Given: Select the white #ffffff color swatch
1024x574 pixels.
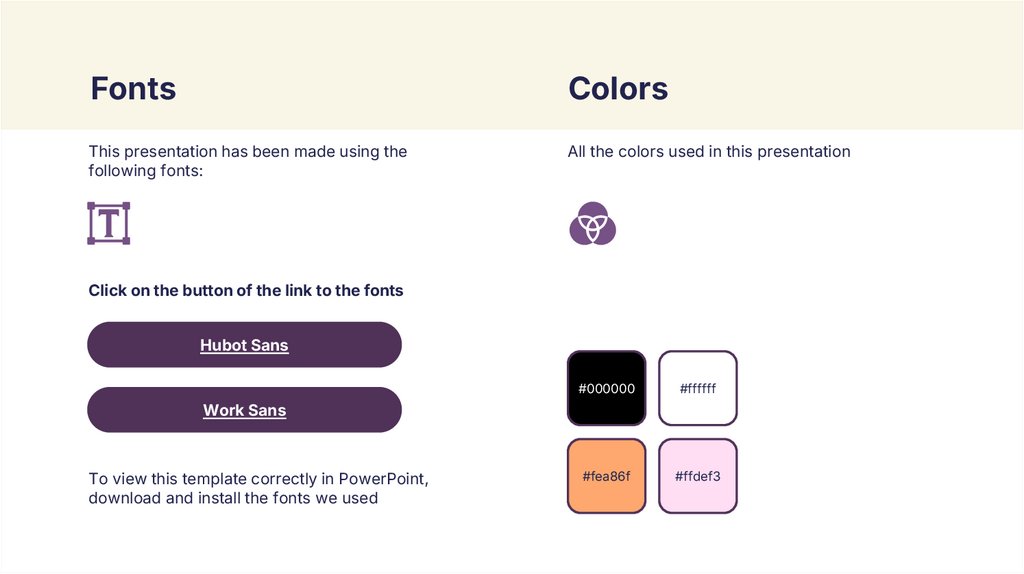Looking at the screenshot, I should click(x=698, y=368).
